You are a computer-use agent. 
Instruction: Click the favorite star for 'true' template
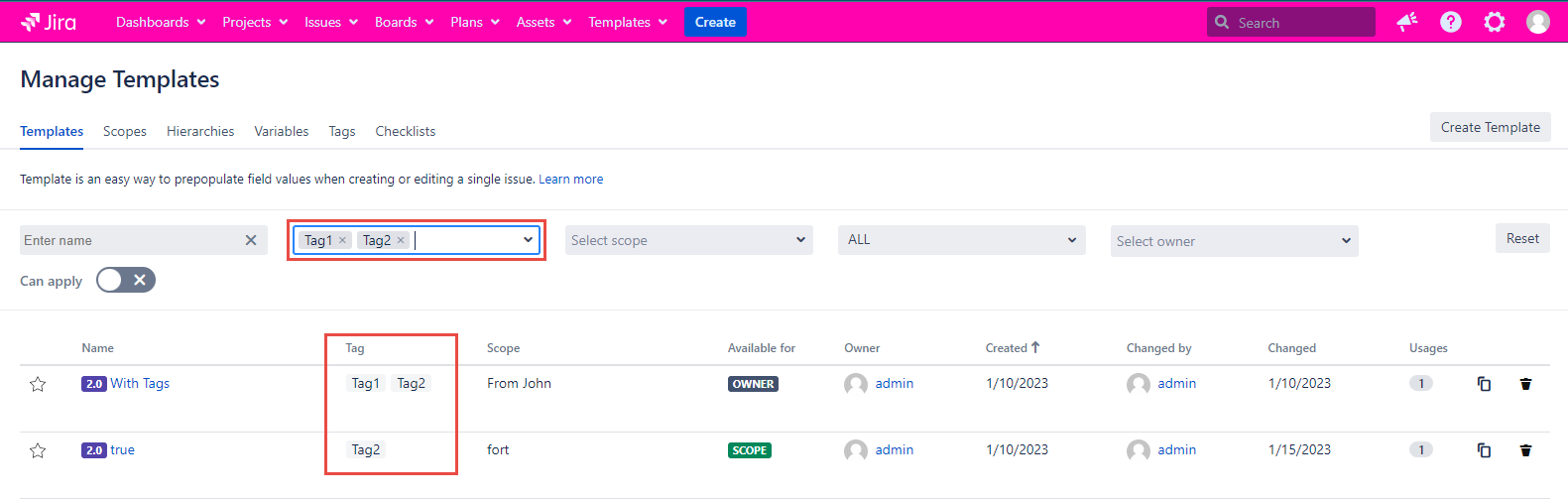(x=38, y=450)
